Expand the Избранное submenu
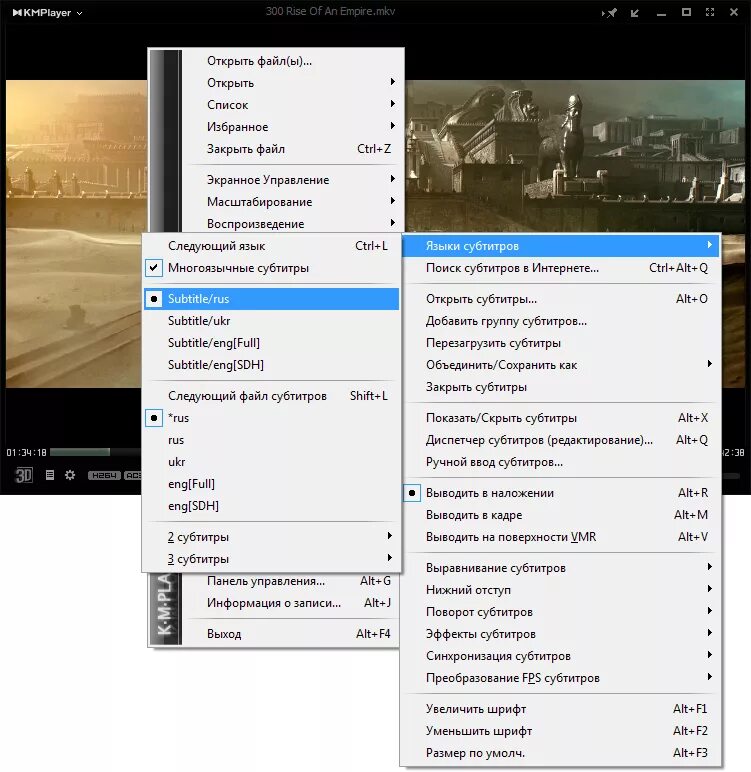 click(x=294, y=127)
